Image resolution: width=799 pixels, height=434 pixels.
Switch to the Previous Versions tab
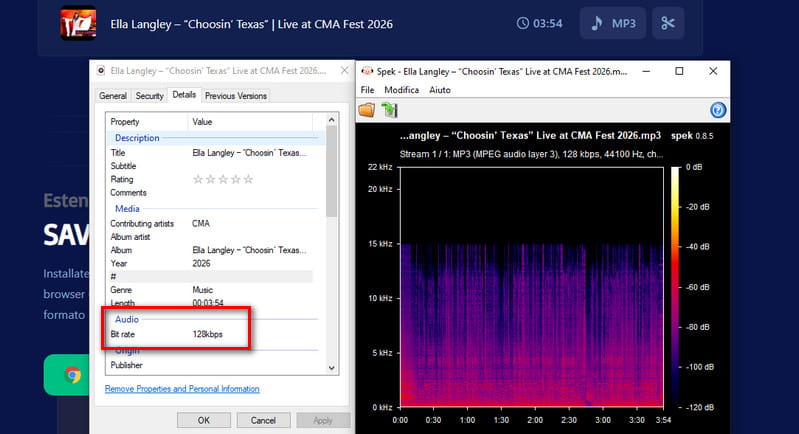(235, 96)
